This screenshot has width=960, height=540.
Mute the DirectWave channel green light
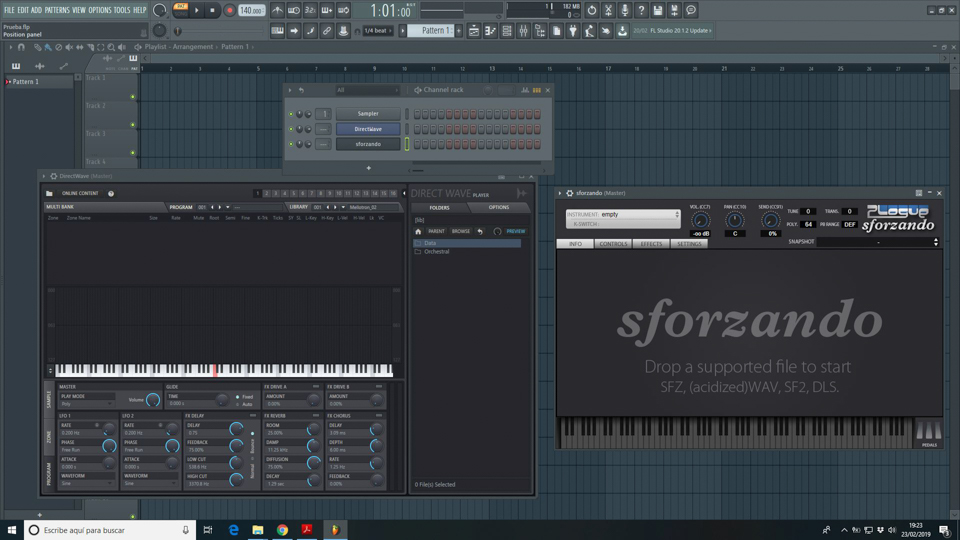(x=291, y=129)
